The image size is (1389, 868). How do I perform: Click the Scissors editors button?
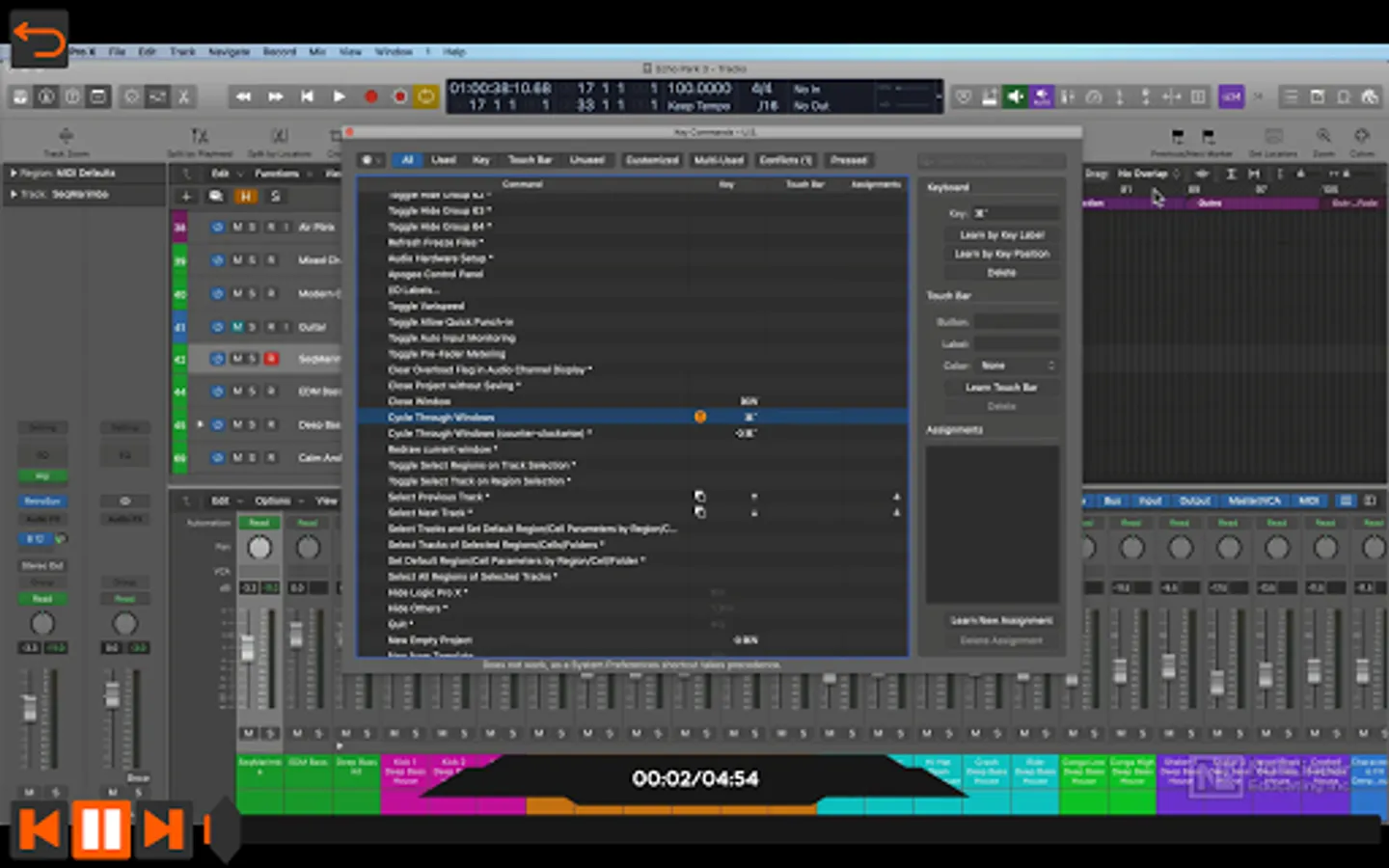pyautogui.click(x=183, y=96)
